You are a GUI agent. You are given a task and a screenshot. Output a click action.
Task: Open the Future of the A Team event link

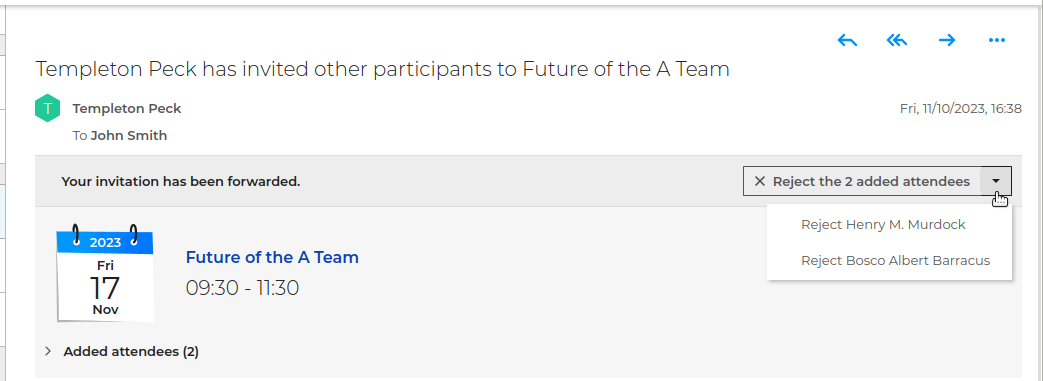[272, 257]
